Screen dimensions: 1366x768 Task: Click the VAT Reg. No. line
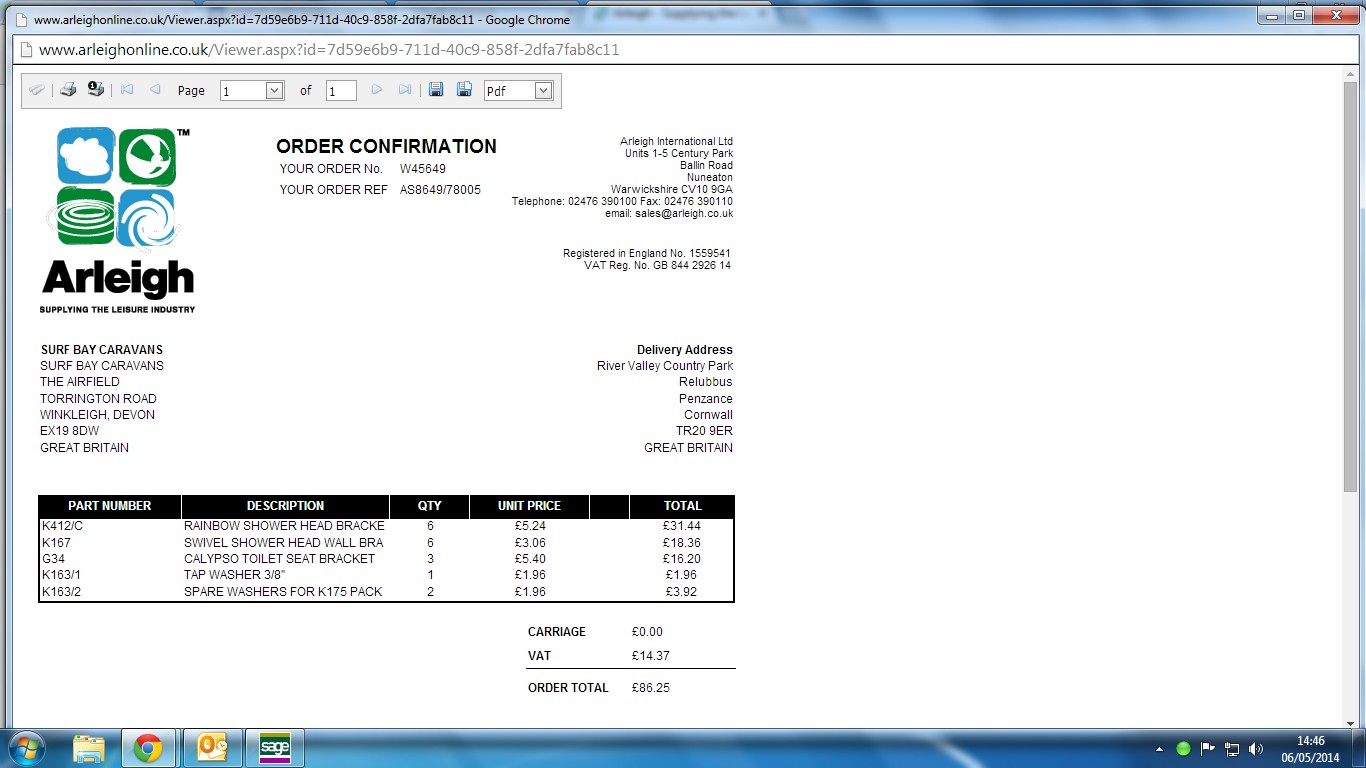click(658, 266)
